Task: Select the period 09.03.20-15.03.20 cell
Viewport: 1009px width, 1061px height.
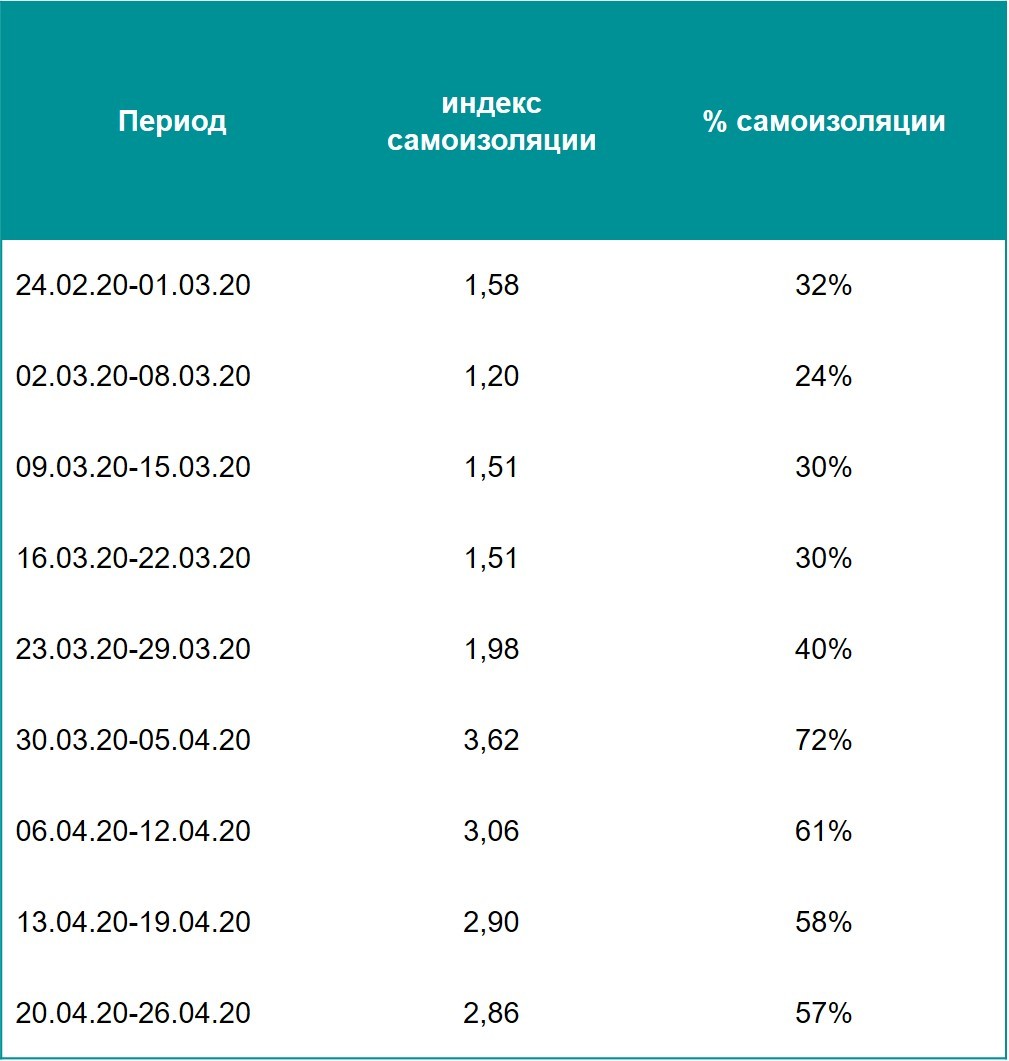Action: coord(133,467)
